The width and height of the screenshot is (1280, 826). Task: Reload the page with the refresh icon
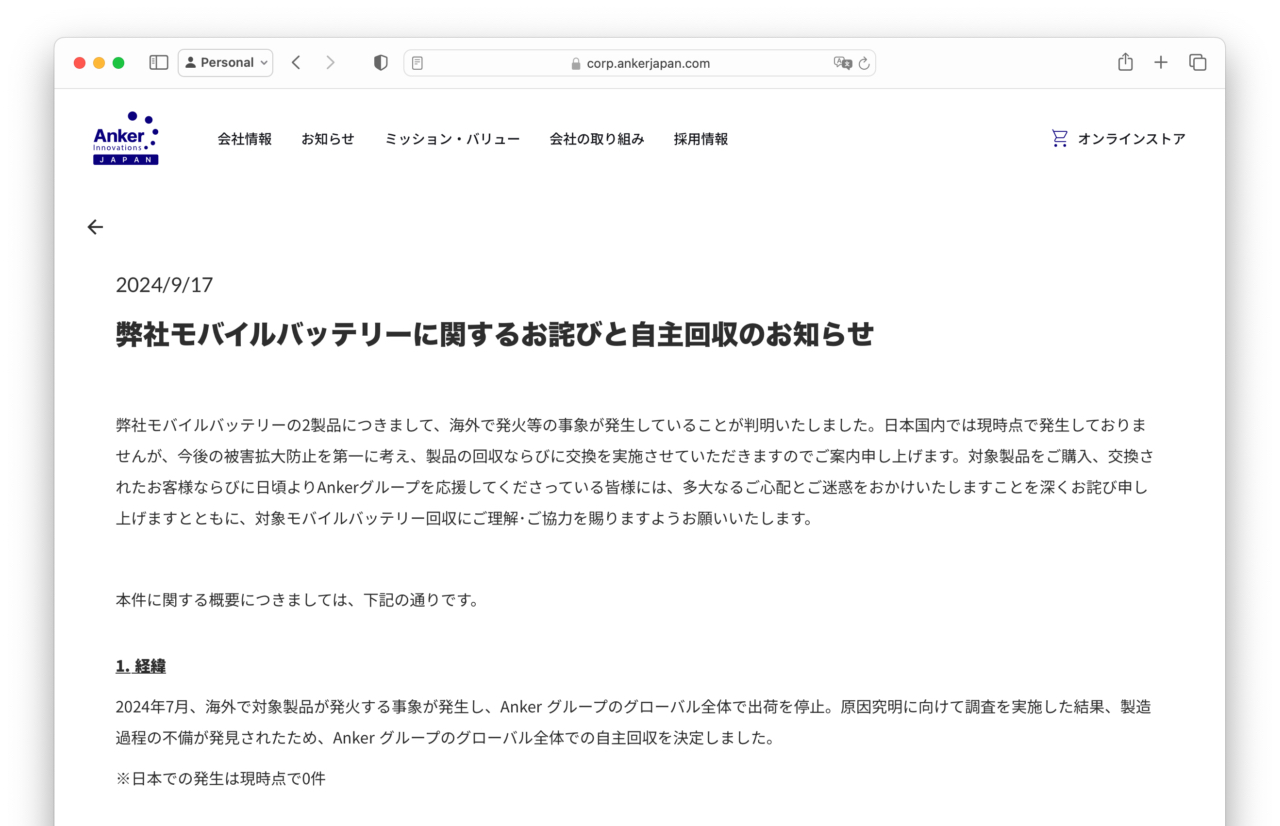tap(864, 63)
